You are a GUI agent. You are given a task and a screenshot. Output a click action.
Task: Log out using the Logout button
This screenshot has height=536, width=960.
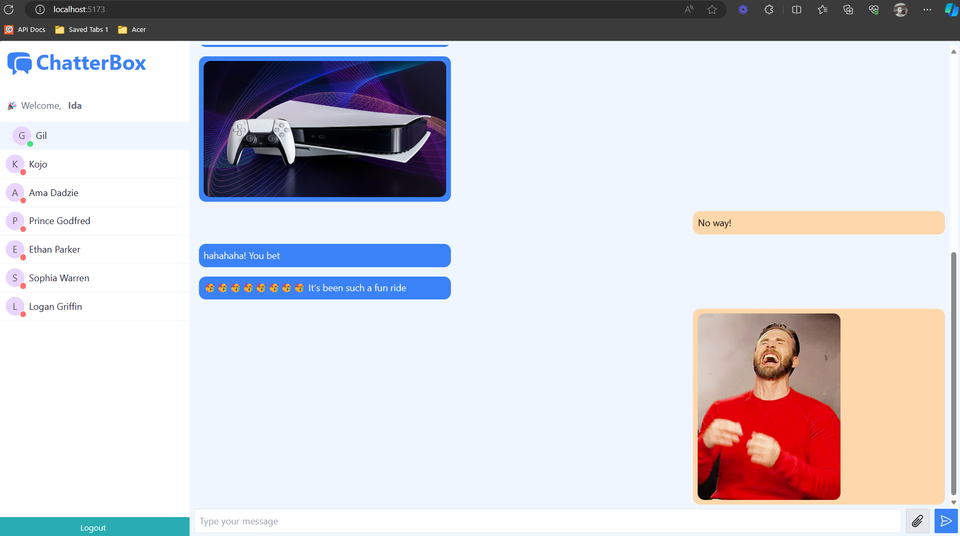[95, 527]
